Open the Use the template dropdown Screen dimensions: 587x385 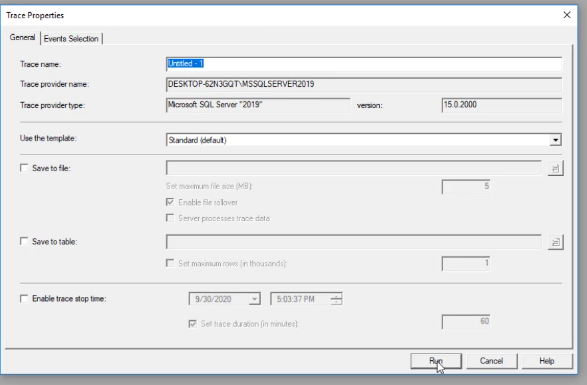click(555, 140)
